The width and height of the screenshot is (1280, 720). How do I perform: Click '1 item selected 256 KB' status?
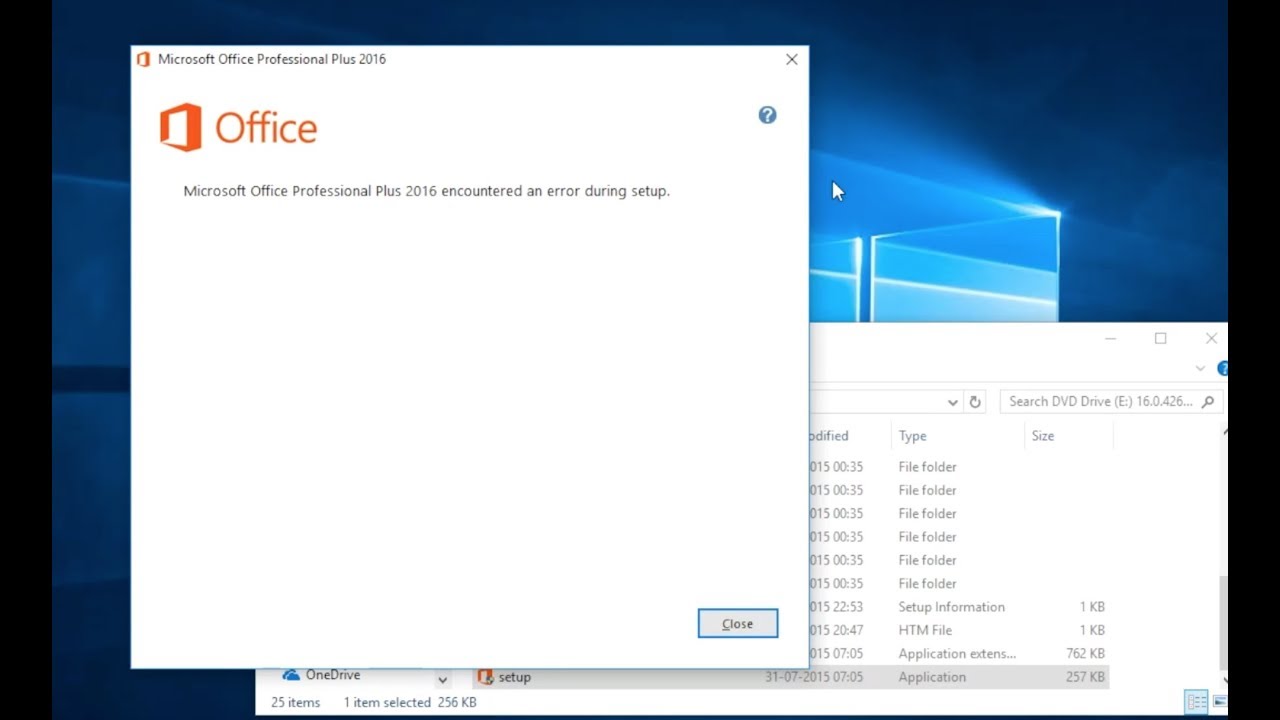pos(410,703)
